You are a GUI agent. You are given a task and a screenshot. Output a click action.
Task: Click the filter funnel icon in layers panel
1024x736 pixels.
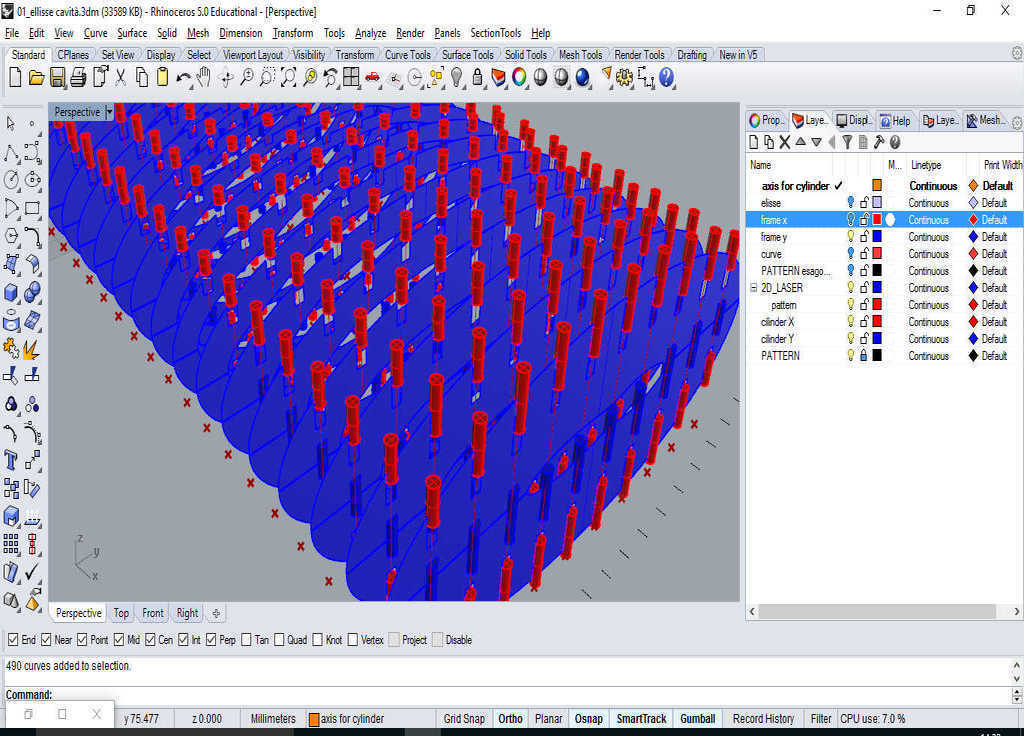pyautogui.click(x=847, y=142)
